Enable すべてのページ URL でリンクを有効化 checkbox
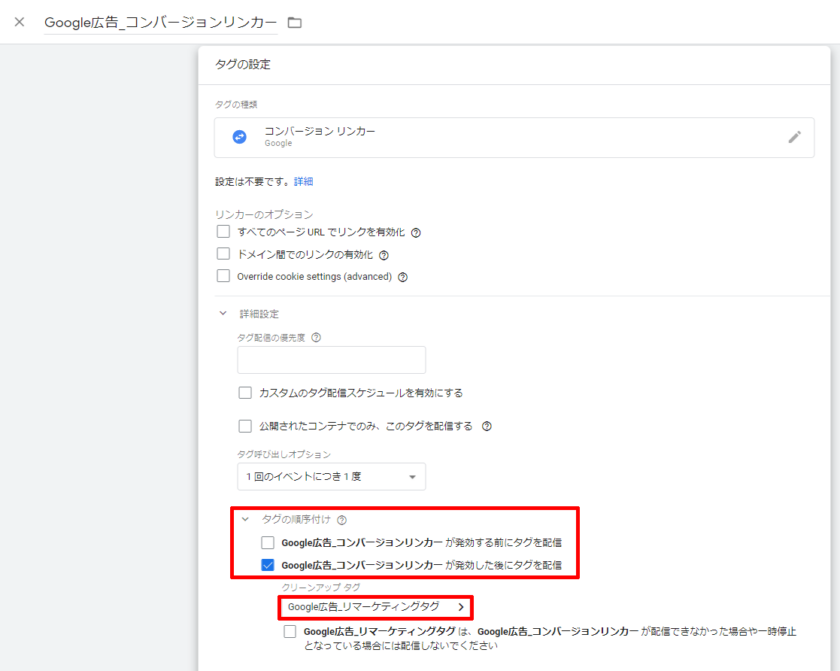This screenshot has width=840, height=671. click(223, 231)
